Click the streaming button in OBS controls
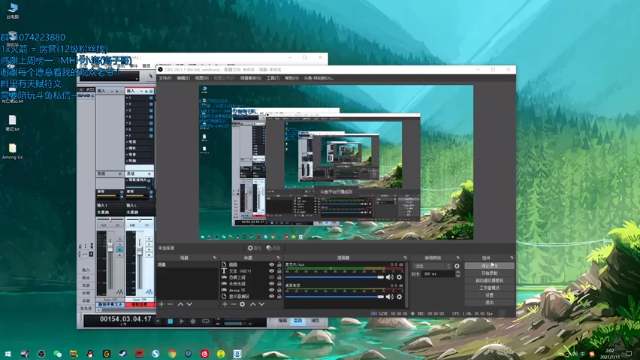Image resolution: width=640 pixels, height=360 pixels. (489, 266)
